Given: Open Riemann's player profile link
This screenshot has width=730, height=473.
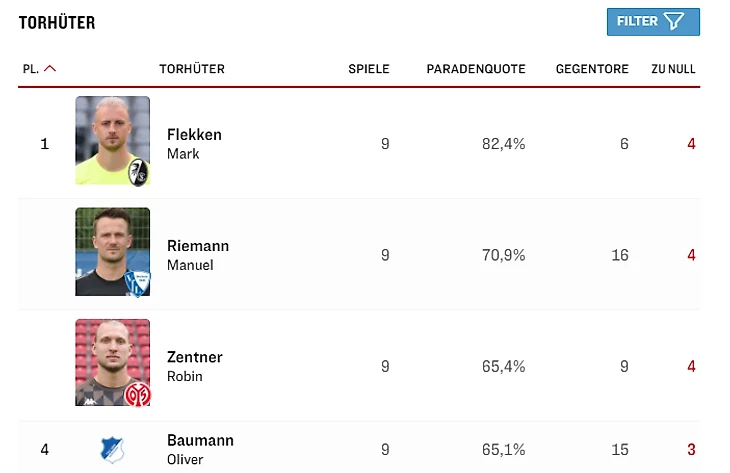Looking at the screenshot, I should pos(198,246).
